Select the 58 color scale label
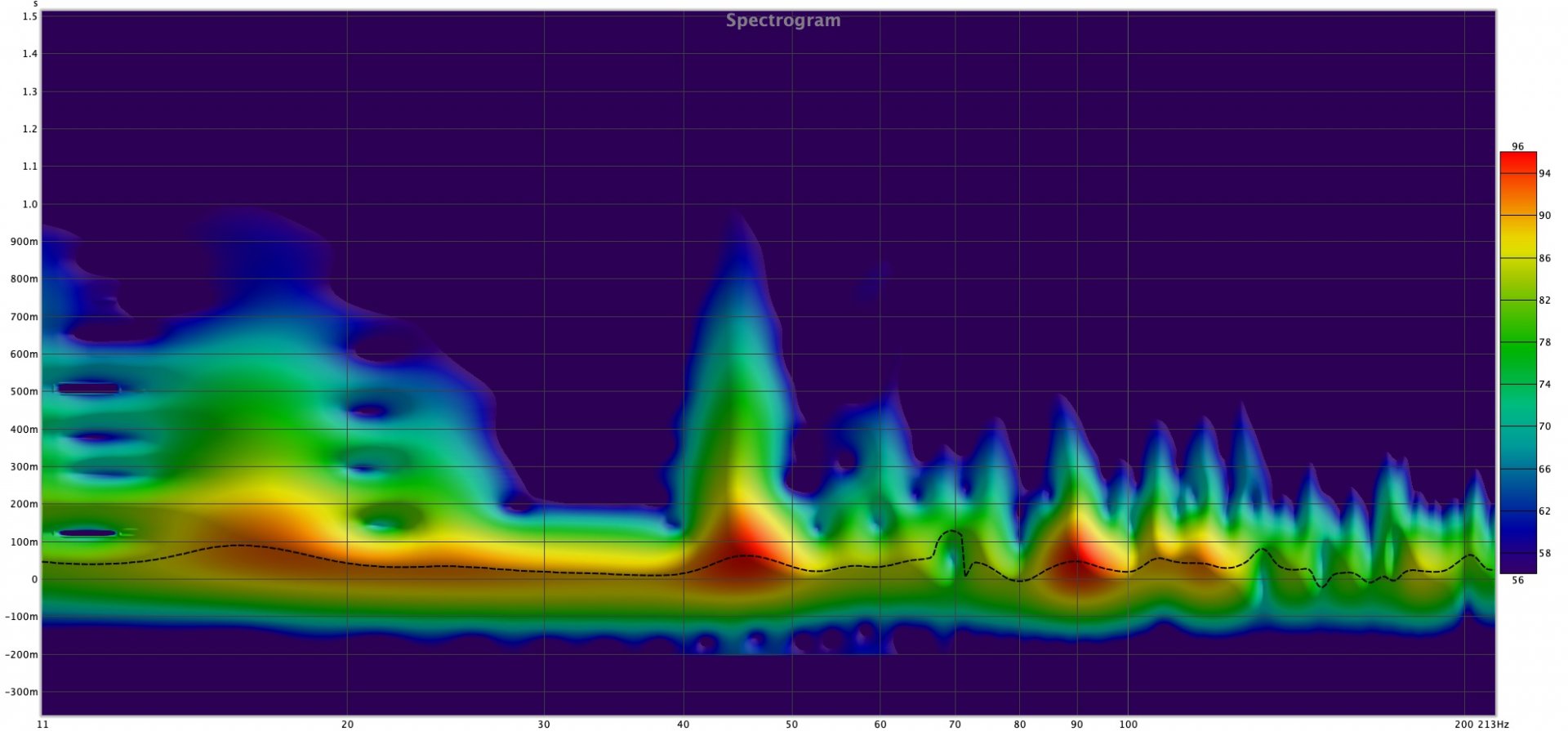The height and width of the screenshot is (731, 1568). 1544,553
